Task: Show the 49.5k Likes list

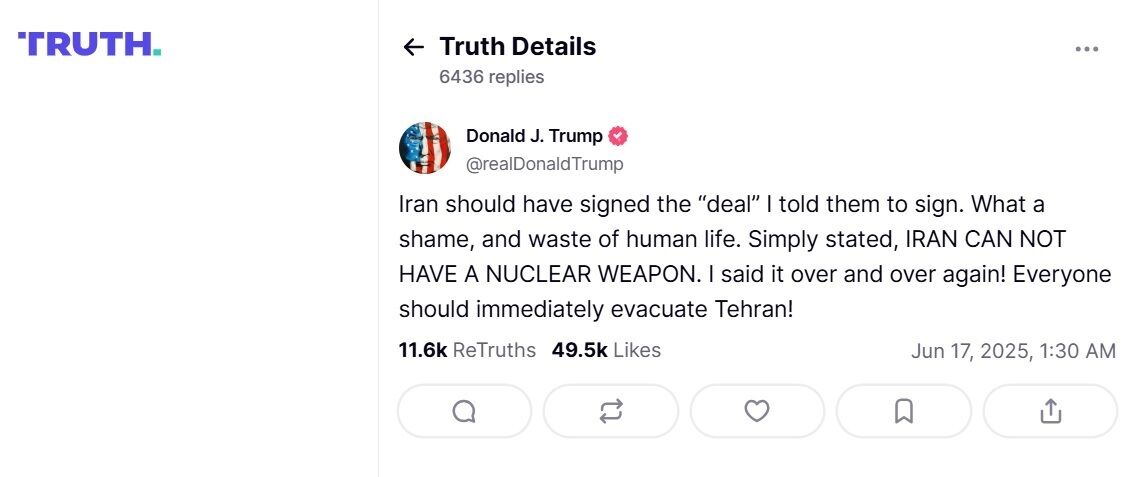Action: point(606,351)
